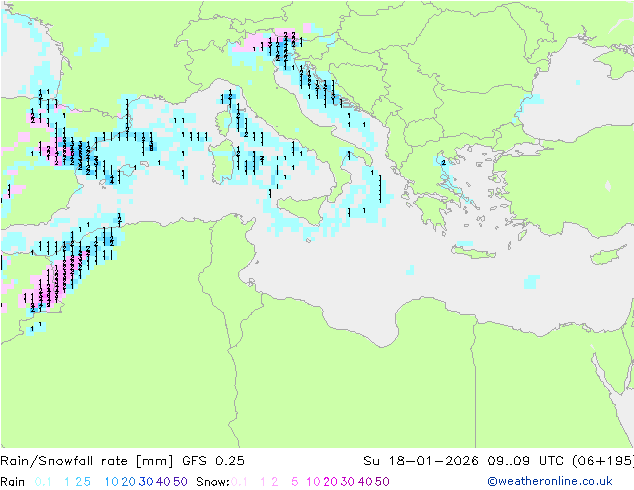Click the rain legend value 30
Screen dimensions: 634x490
pos(146,482)
